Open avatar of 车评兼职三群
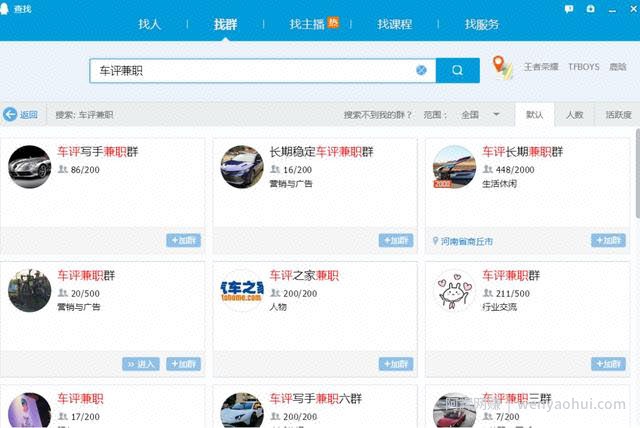 pos(454,410)
